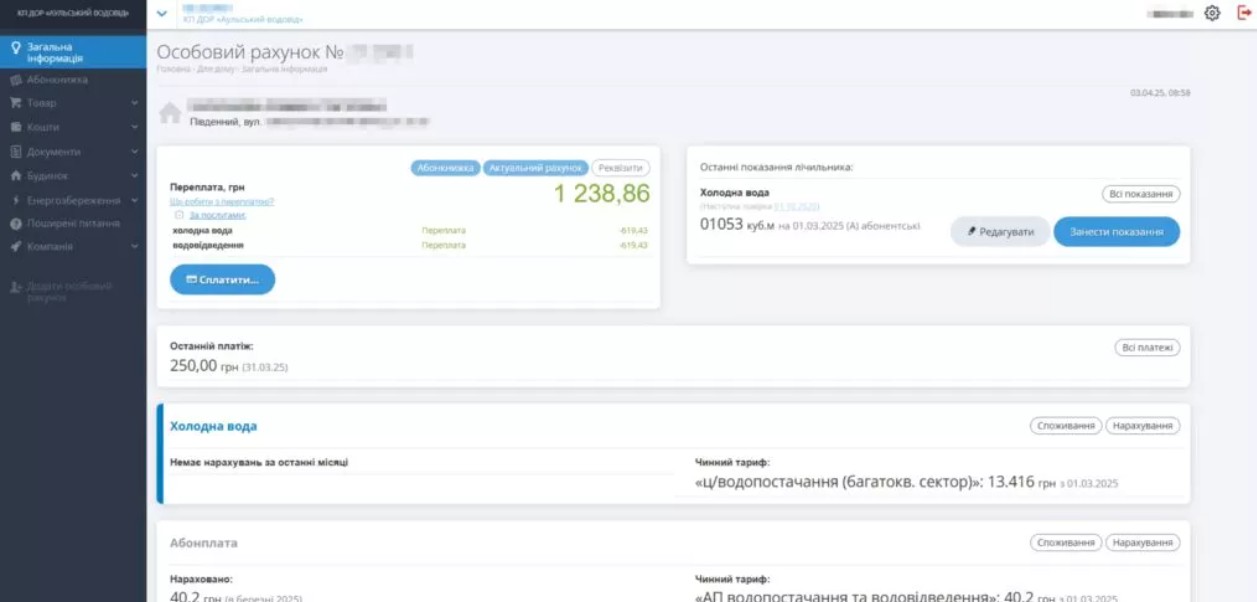Click the Редагувати meter reading button

(x=1000, y=232)
